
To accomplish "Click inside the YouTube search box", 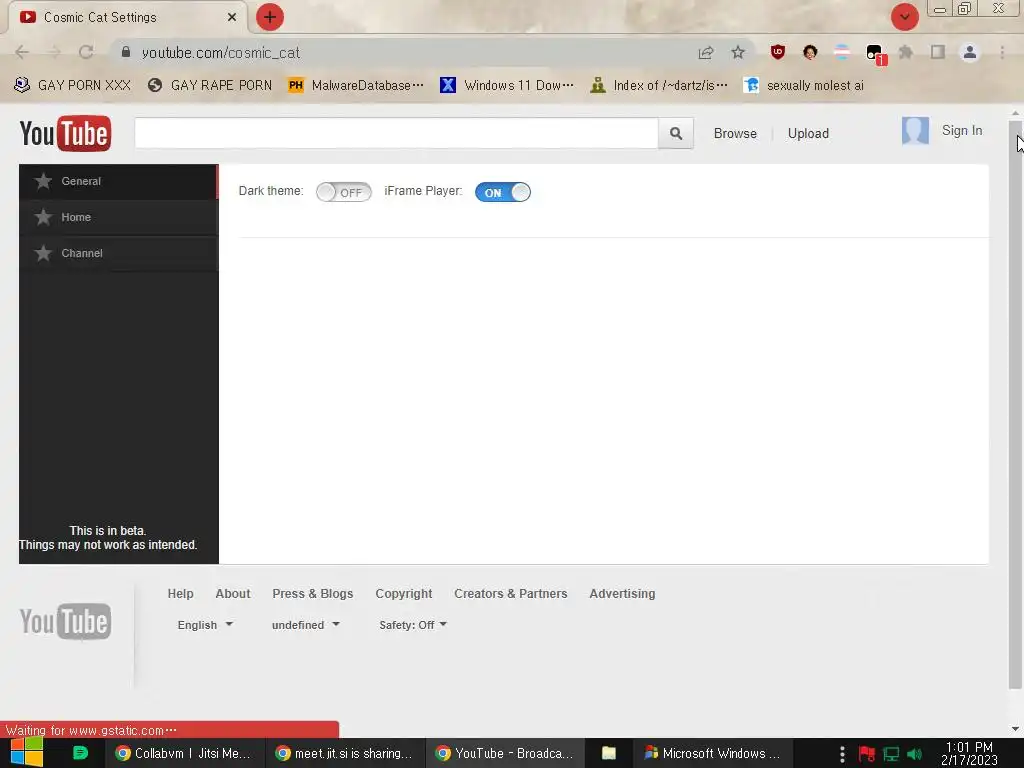I will pyautogui.click(x=396, y=133).
